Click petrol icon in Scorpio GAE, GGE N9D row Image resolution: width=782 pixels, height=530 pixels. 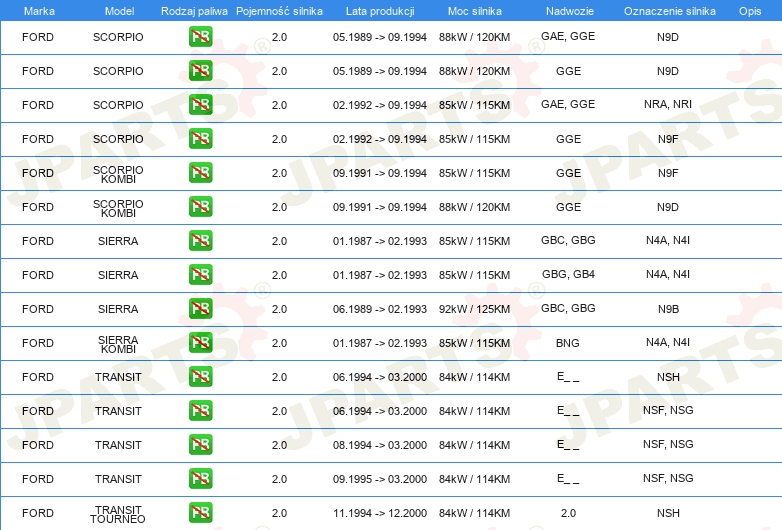pos(200,36)
